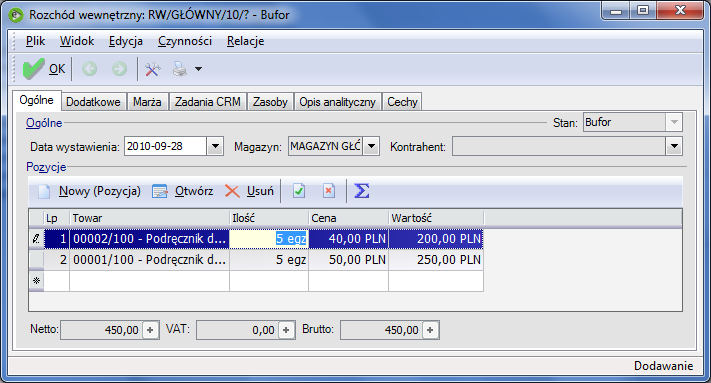Click the Otwórz button label
711x383 pixels.
[x=194, y=191]
